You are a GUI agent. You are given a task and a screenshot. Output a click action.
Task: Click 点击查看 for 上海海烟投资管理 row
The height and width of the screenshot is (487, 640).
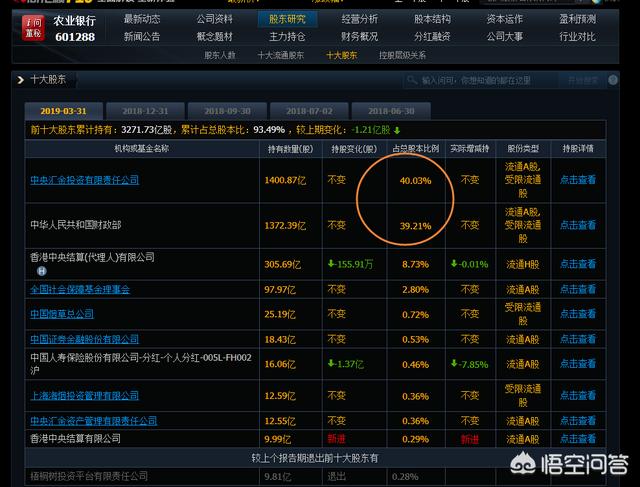(x=578, y=396)
